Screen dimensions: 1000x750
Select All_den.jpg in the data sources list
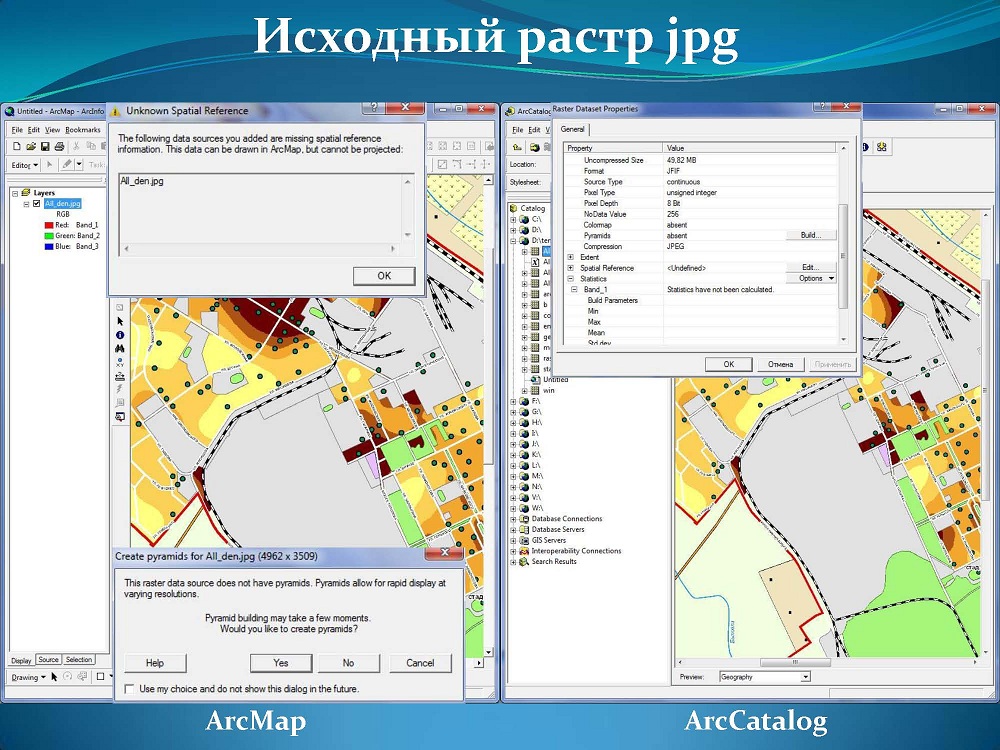pos(142,181)
